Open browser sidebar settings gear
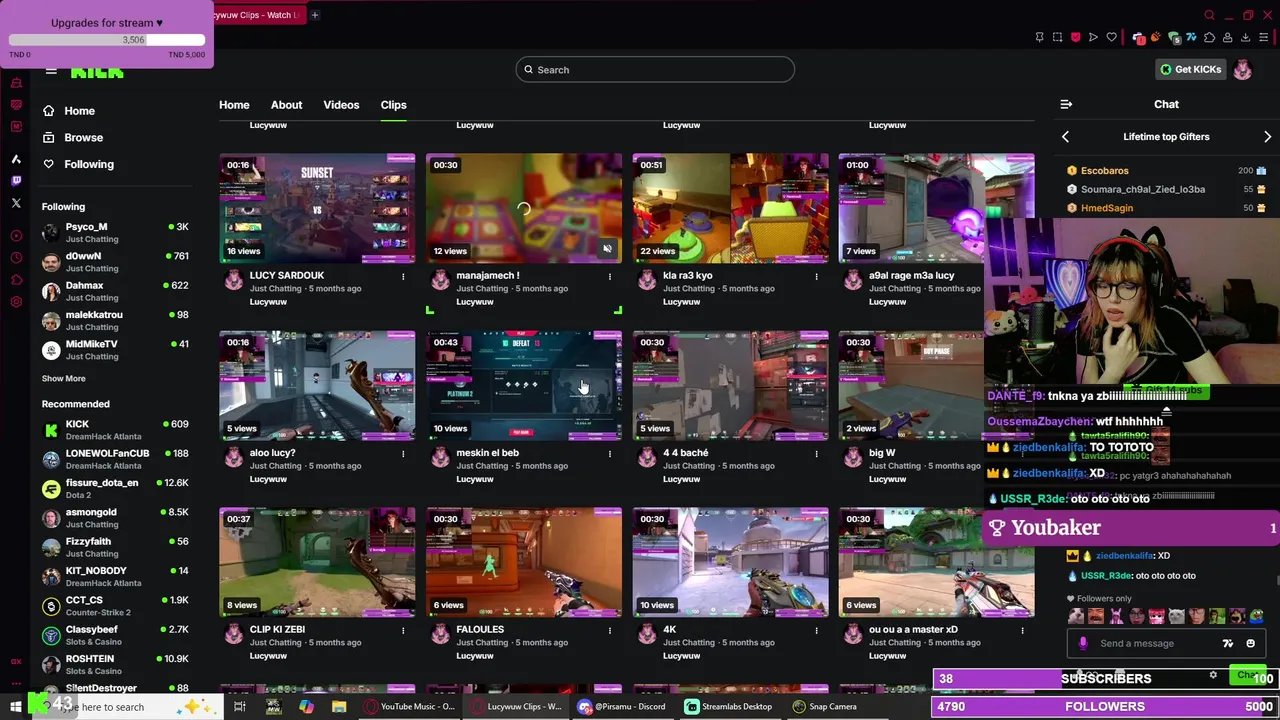Image resolution: width=1280 pixels, height=720 pixels. coord(16,302)
